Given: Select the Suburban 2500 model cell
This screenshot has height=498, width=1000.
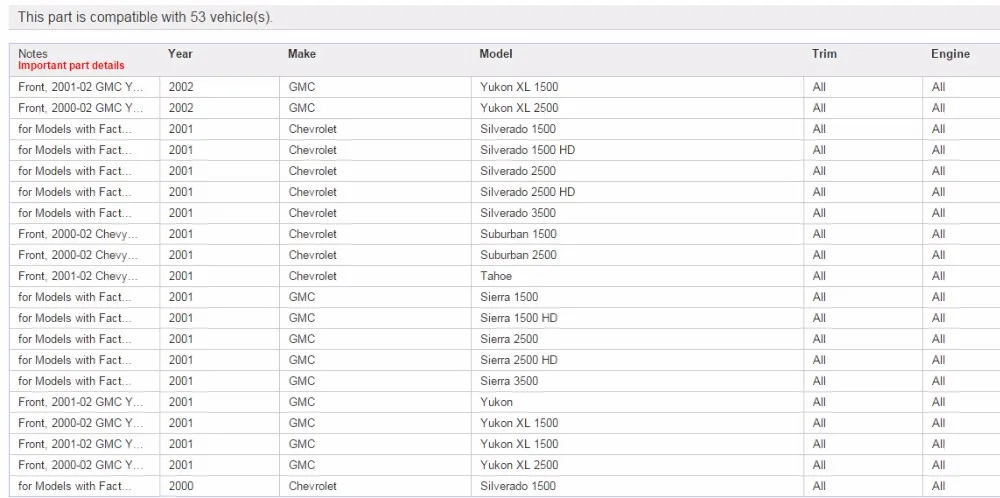Looking at the screenshot, I should tap(518, 255).
